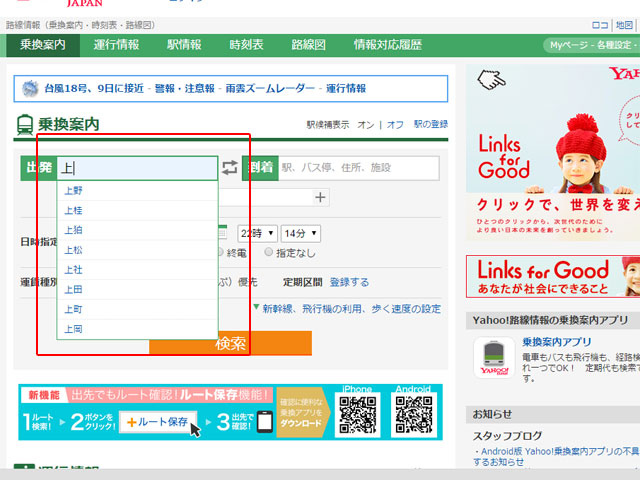Click the ダウンロード arrow in the app banner
Screen dimensions: 640x480
point(303,412)
